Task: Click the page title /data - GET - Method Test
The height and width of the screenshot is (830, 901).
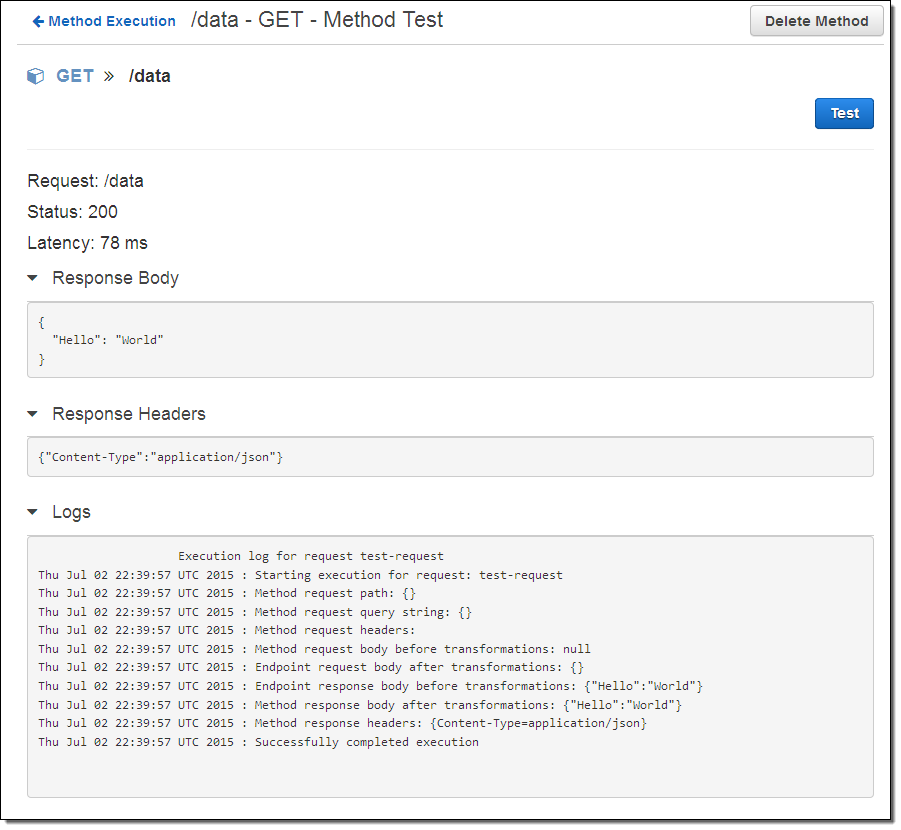Action: [316, 20]
